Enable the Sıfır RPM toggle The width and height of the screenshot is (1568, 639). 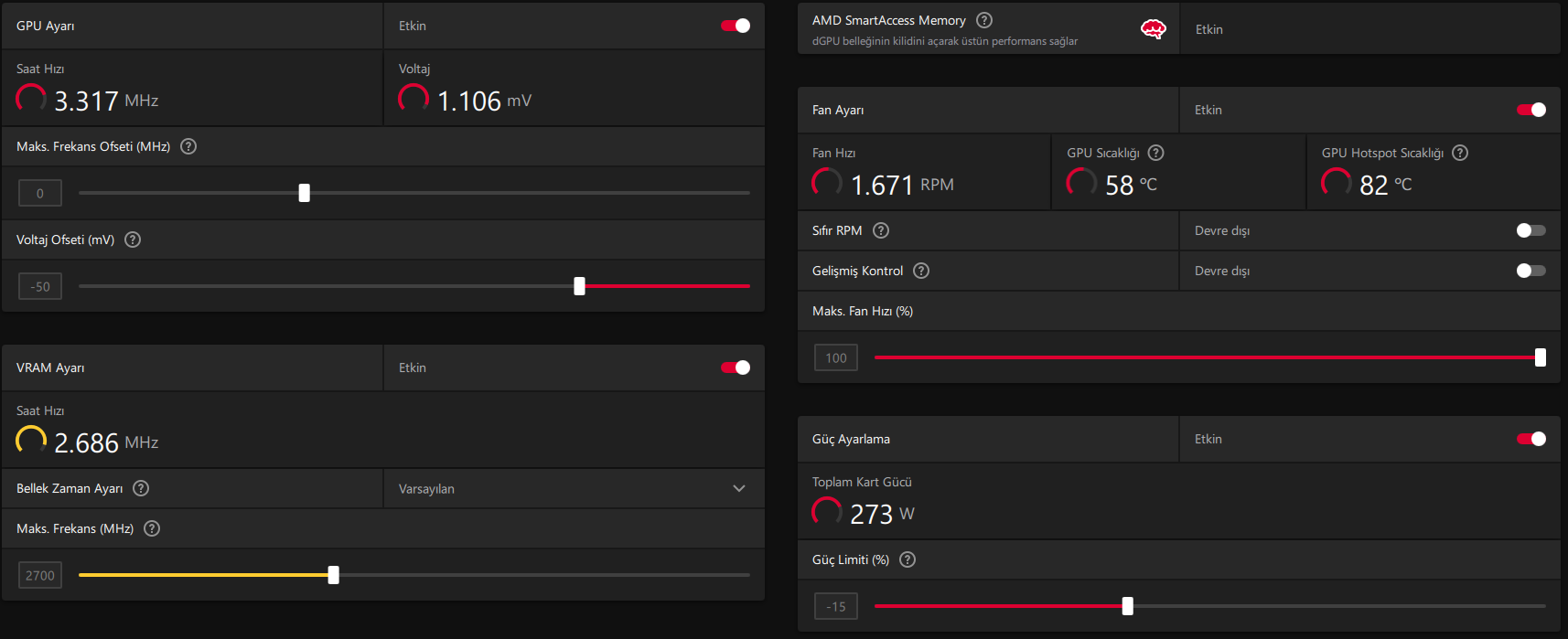point(1531,230)
